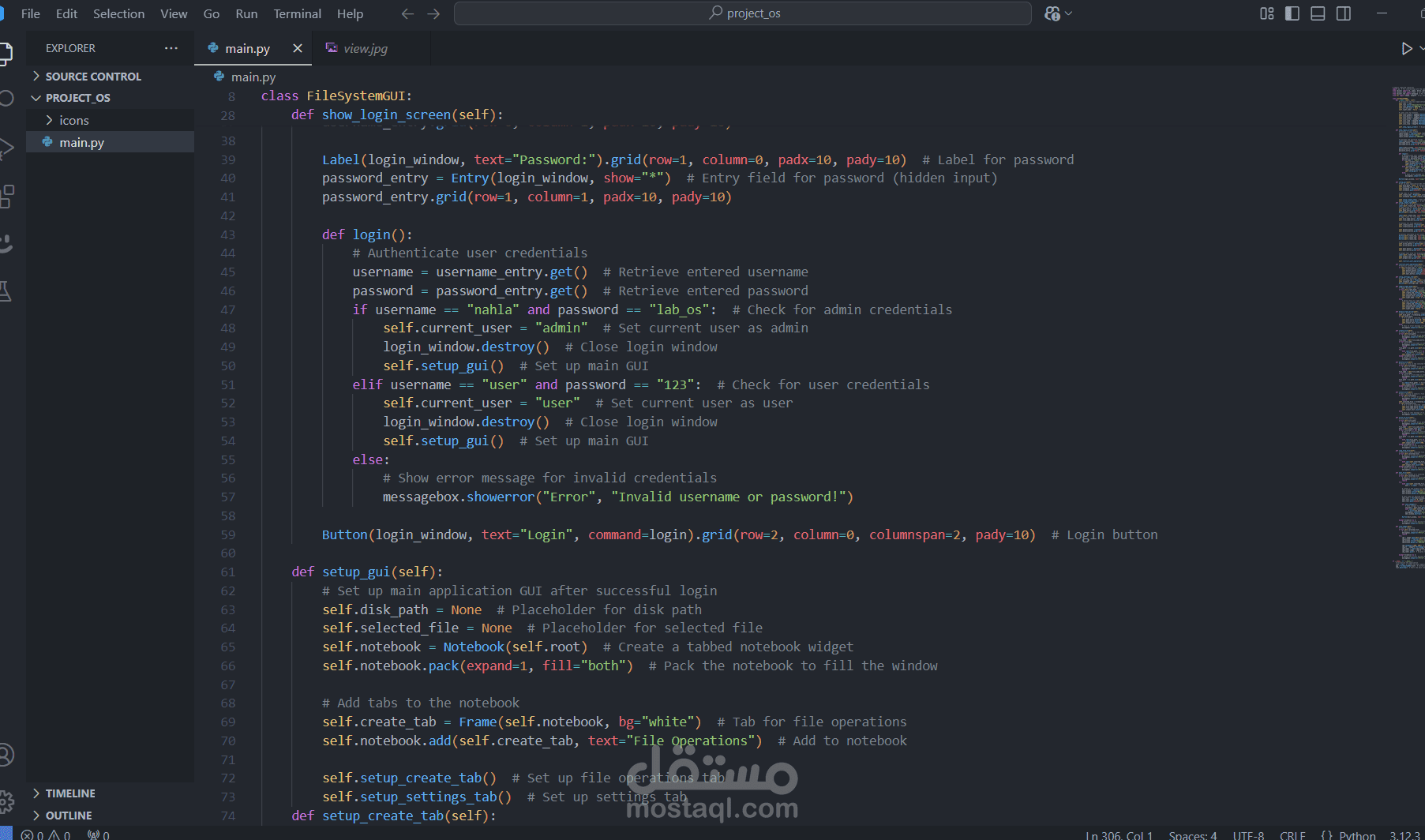Open the Extensions view in the activity bar

[x=6, y=196]
